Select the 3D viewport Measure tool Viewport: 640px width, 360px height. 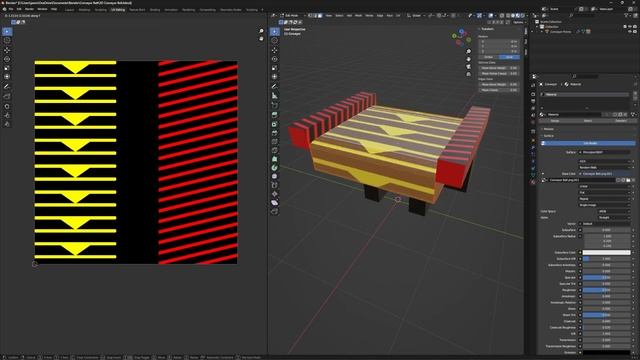[x=275, y=96]
